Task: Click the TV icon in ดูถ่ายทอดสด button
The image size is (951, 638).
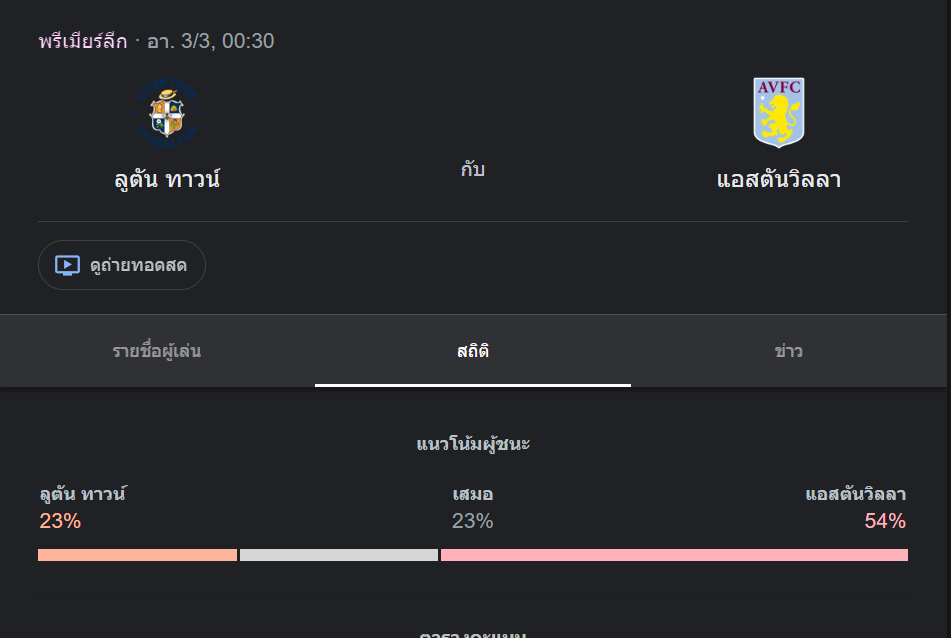Action: point(67,266)
